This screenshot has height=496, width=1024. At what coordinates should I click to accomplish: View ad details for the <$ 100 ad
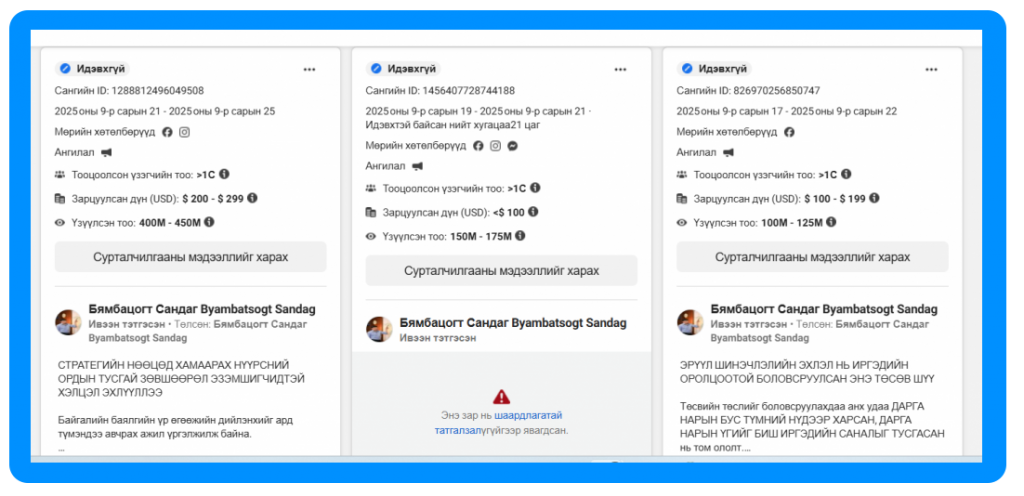tap(501, 271)
